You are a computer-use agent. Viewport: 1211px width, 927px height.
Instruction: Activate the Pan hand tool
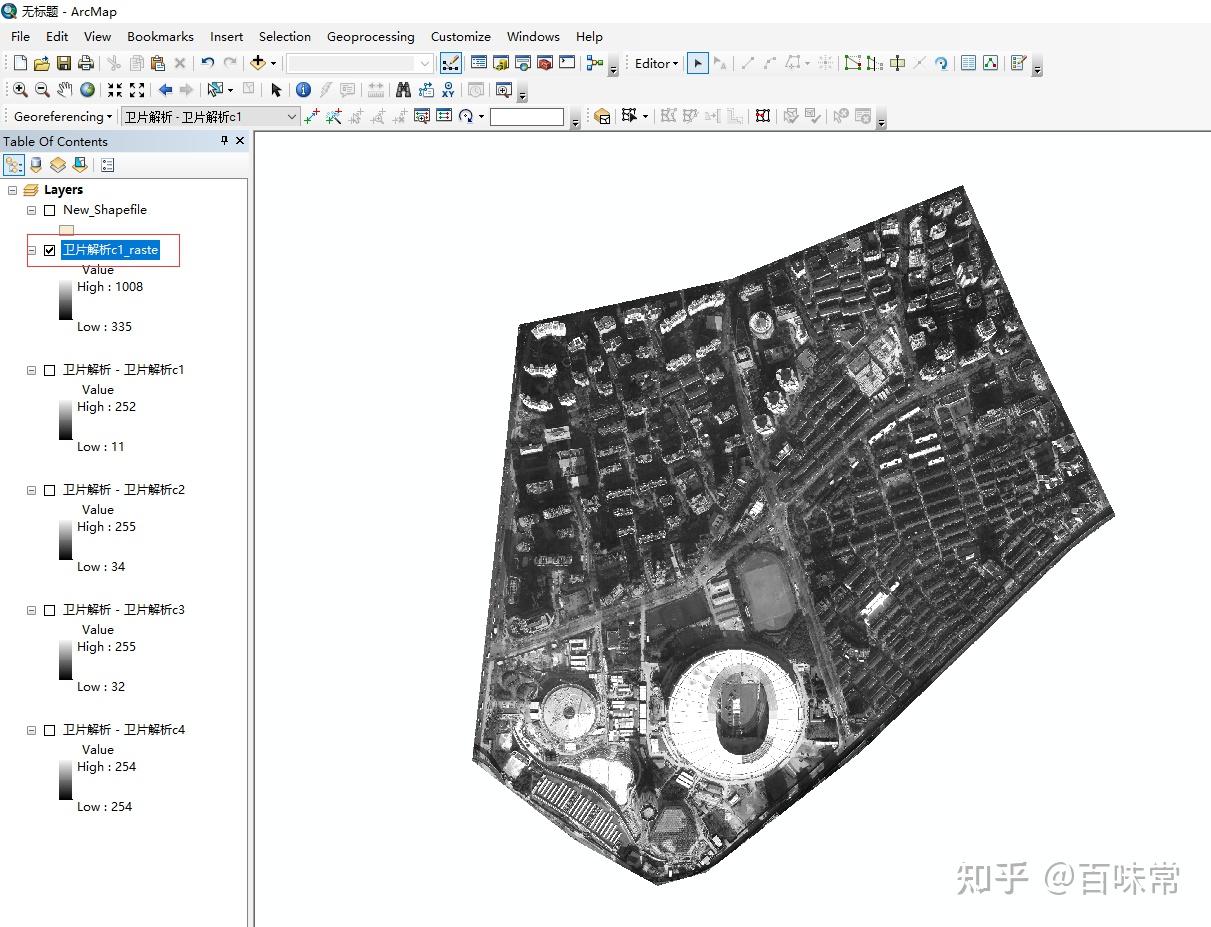click(x=65, y=90)
